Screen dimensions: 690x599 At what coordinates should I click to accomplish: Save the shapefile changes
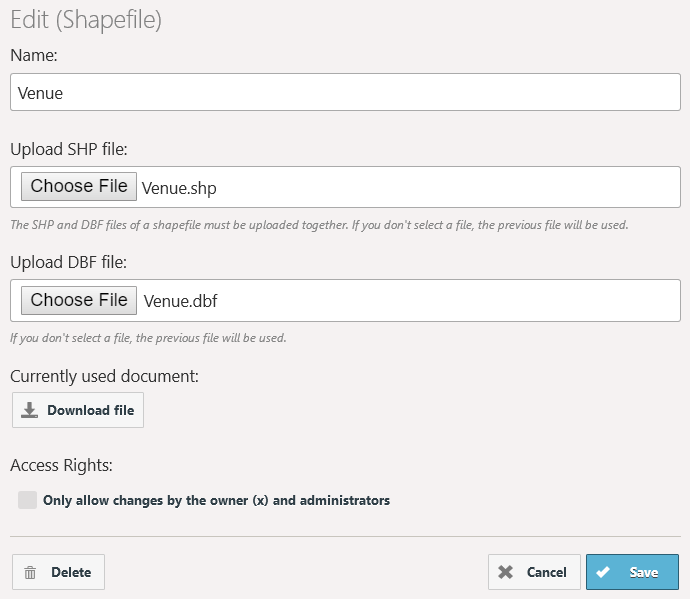click(x=632, y=572)
